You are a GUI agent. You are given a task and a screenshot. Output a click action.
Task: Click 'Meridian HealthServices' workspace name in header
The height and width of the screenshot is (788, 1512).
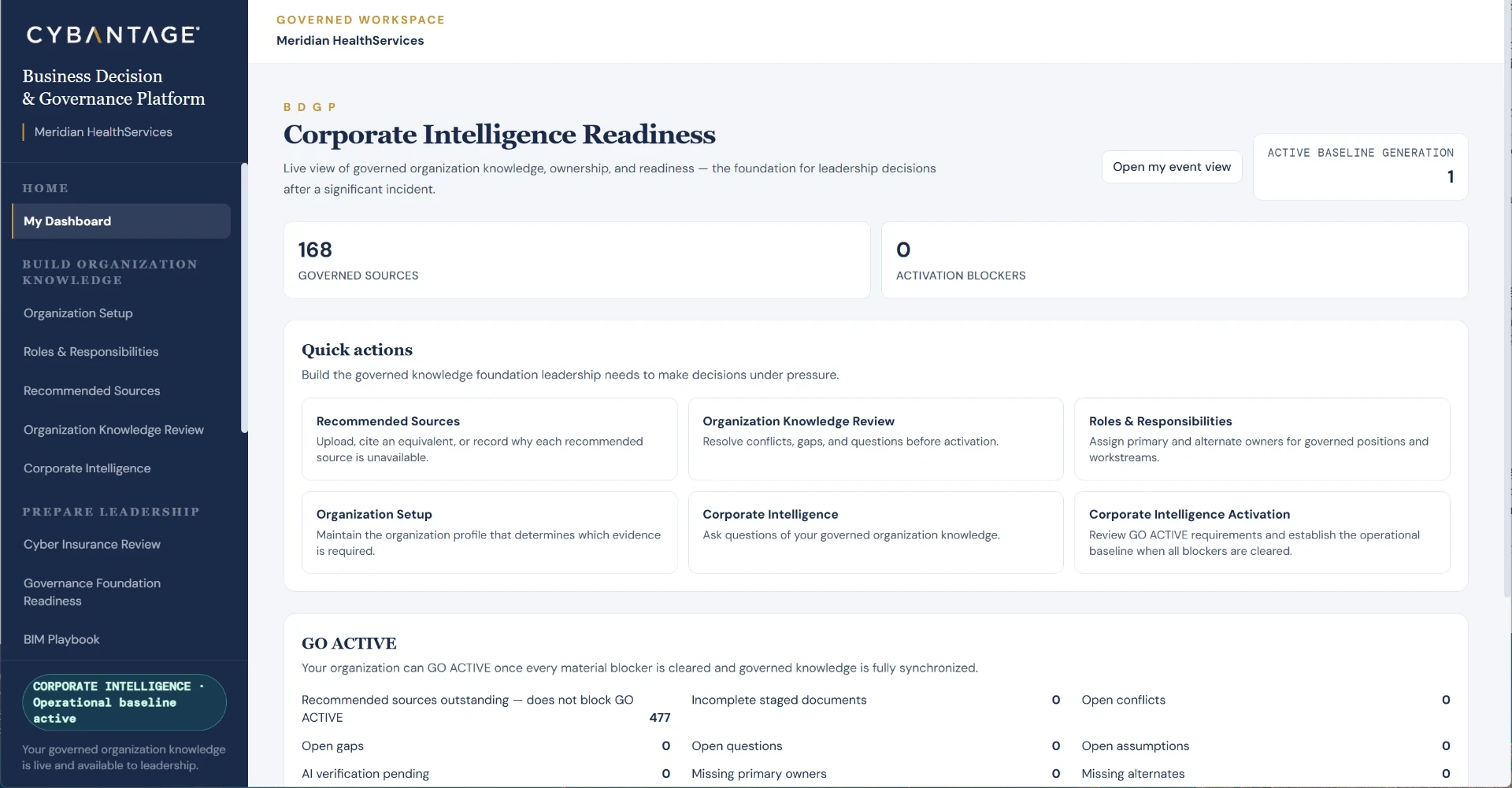pyautogui.click(x=350, y=41)
